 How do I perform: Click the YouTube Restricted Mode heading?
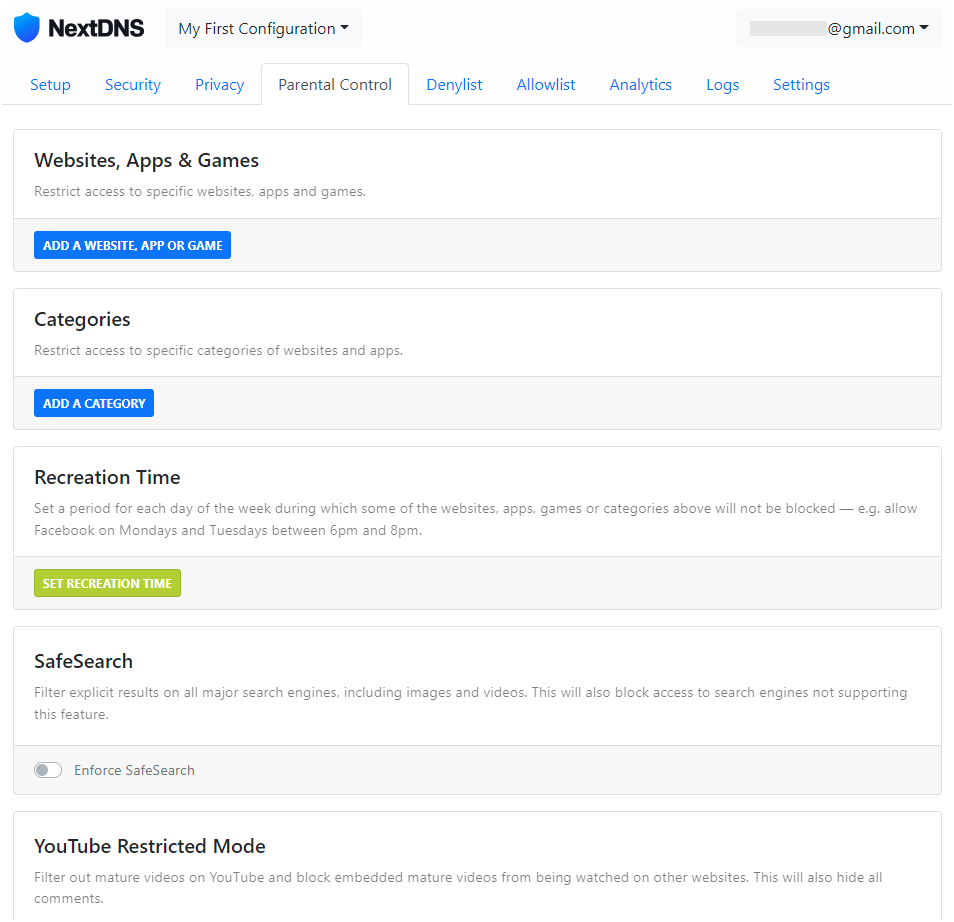(150, 846)
